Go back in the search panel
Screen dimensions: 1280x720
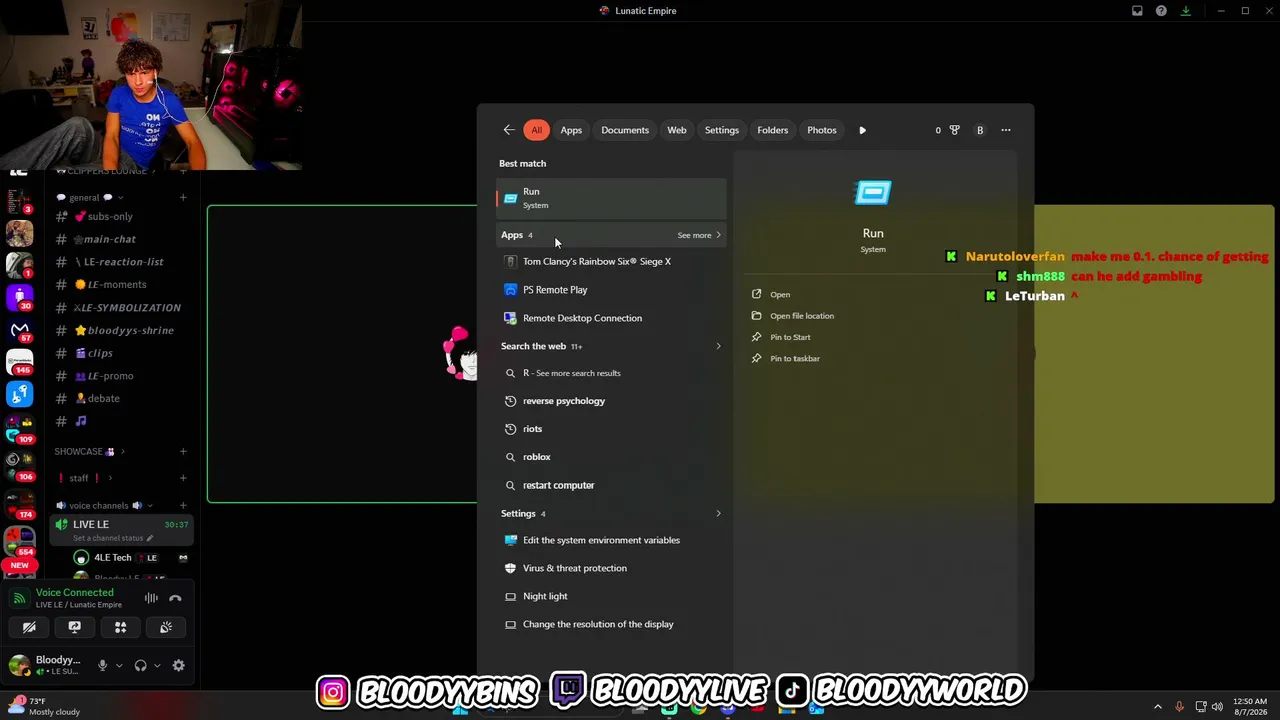coord(509,130)
